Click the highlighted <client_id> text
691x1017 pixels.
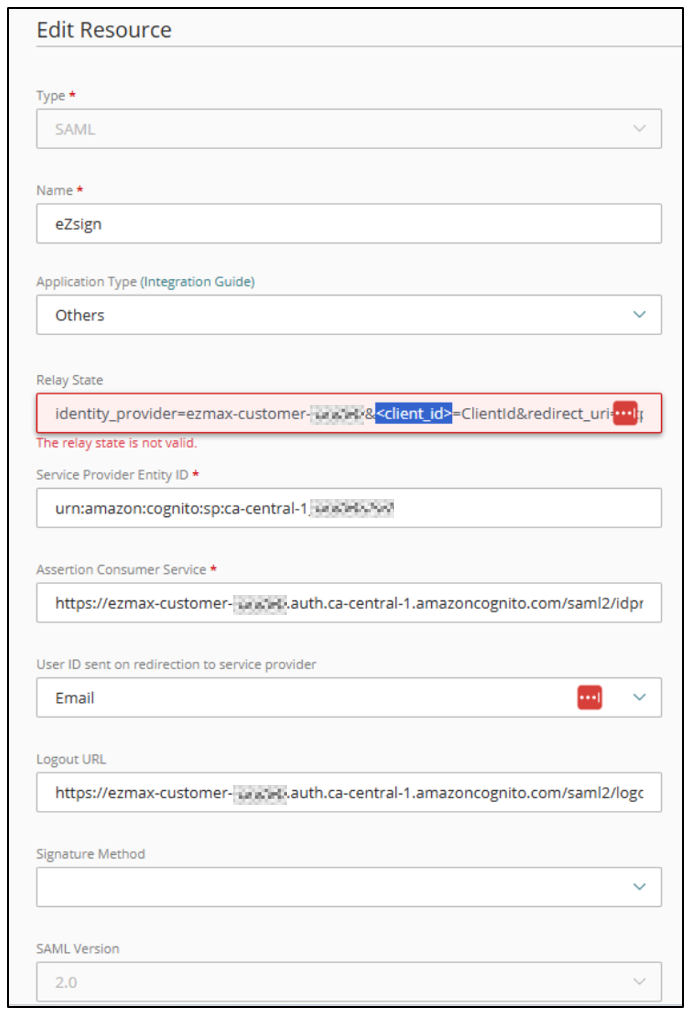[413, 413]
